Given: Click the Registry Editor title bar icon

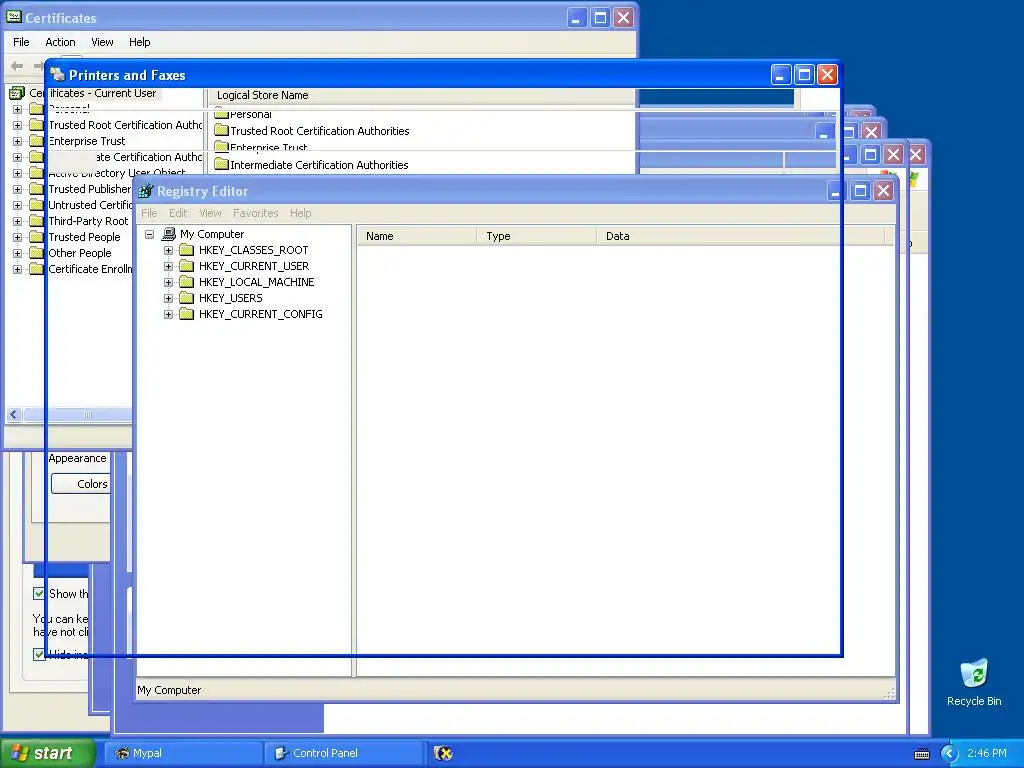Looking at the screenshot, I should [x=145, y=191].
